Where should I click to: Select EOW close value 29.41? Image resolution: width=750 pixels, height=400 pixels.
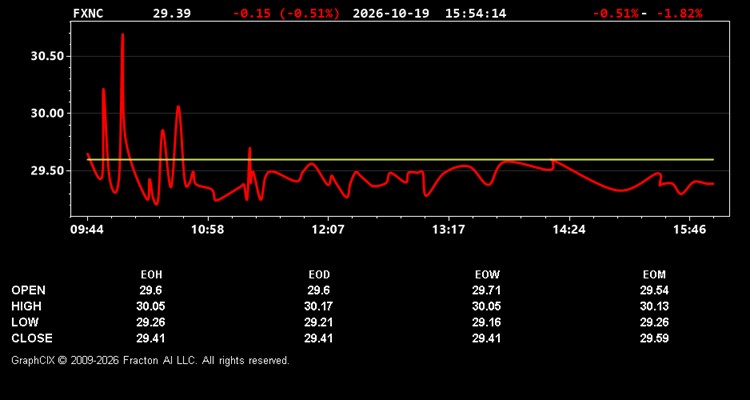486,338
